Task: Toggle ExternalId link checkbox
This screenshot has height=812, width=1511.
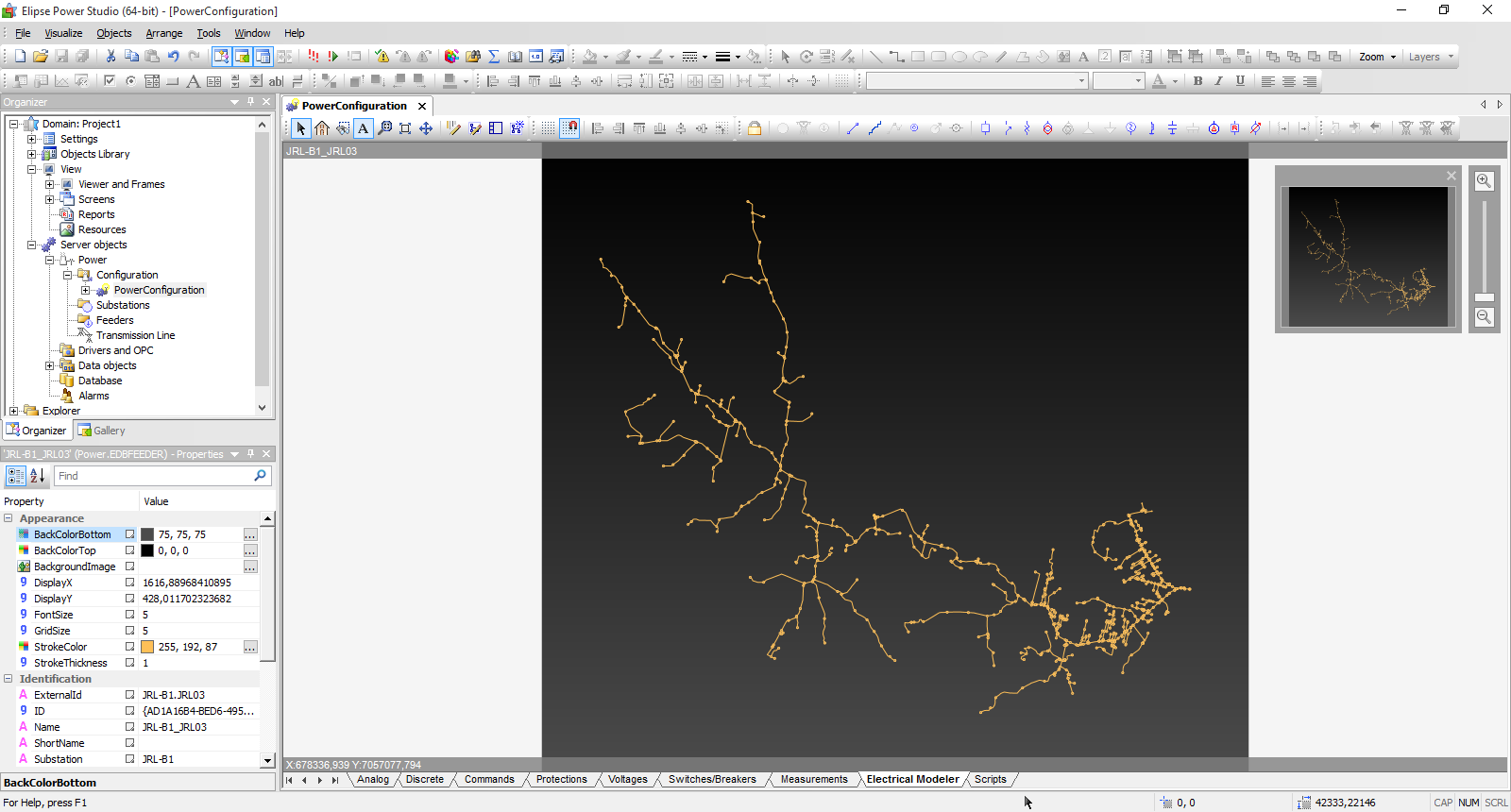Action: [130, 695]
